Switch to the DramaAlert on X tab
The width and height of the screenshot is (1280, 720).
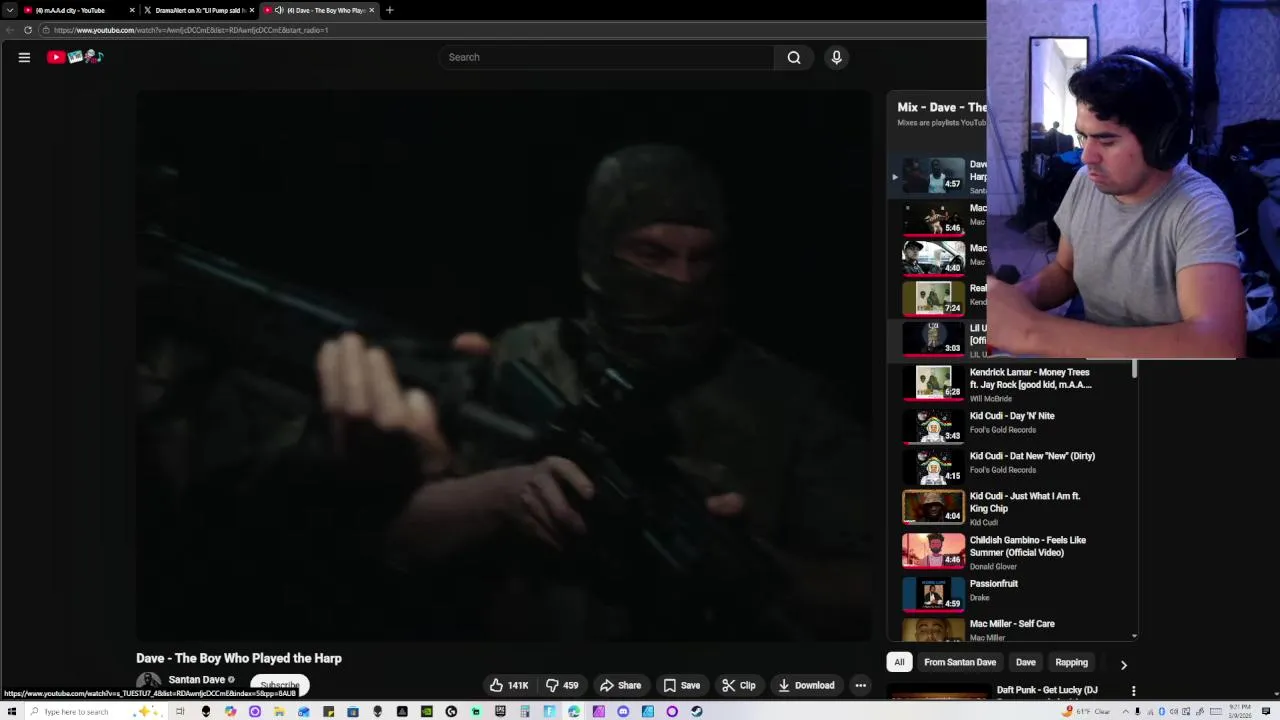(x=198, y=10)
